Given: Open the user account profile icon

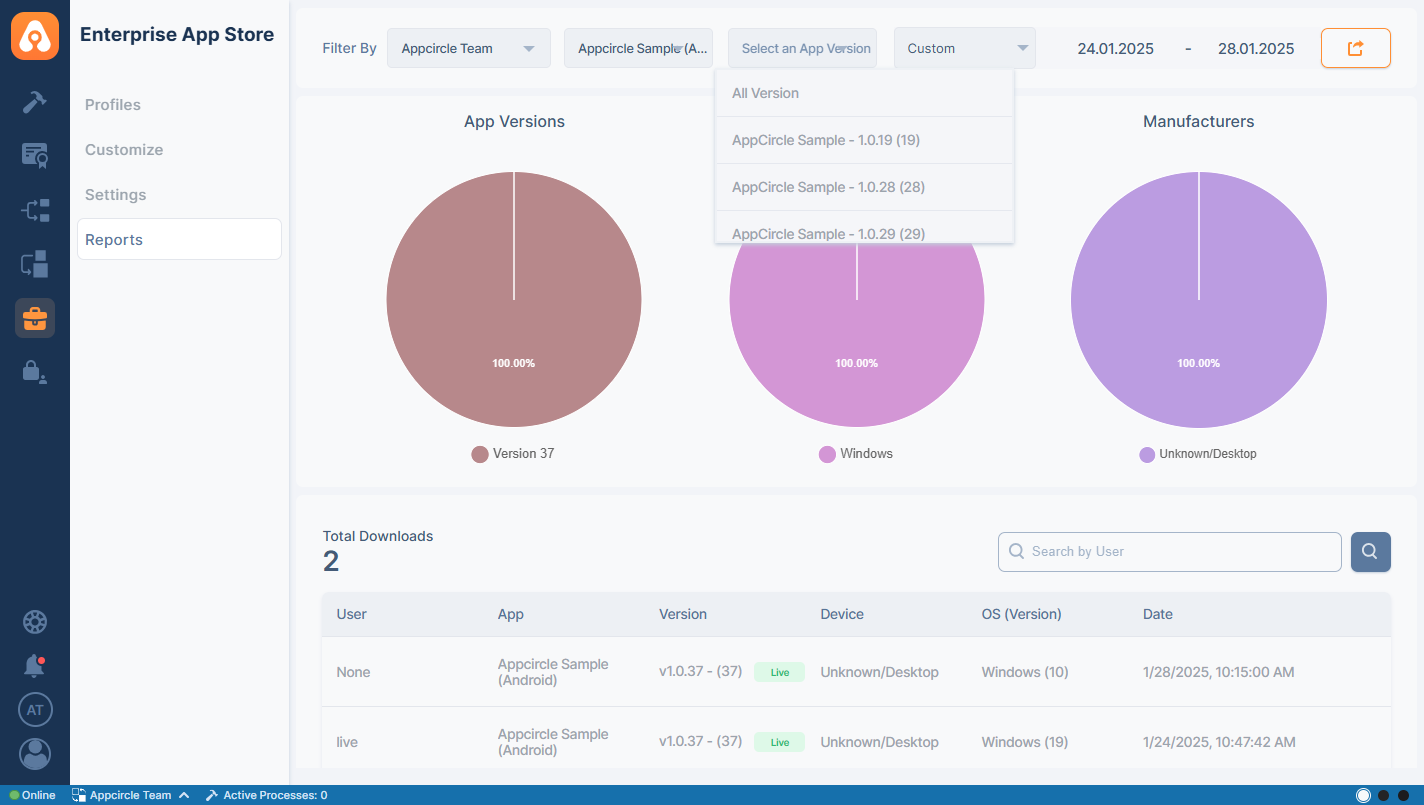Looking at the screenshot, I should tap(35, 754).
